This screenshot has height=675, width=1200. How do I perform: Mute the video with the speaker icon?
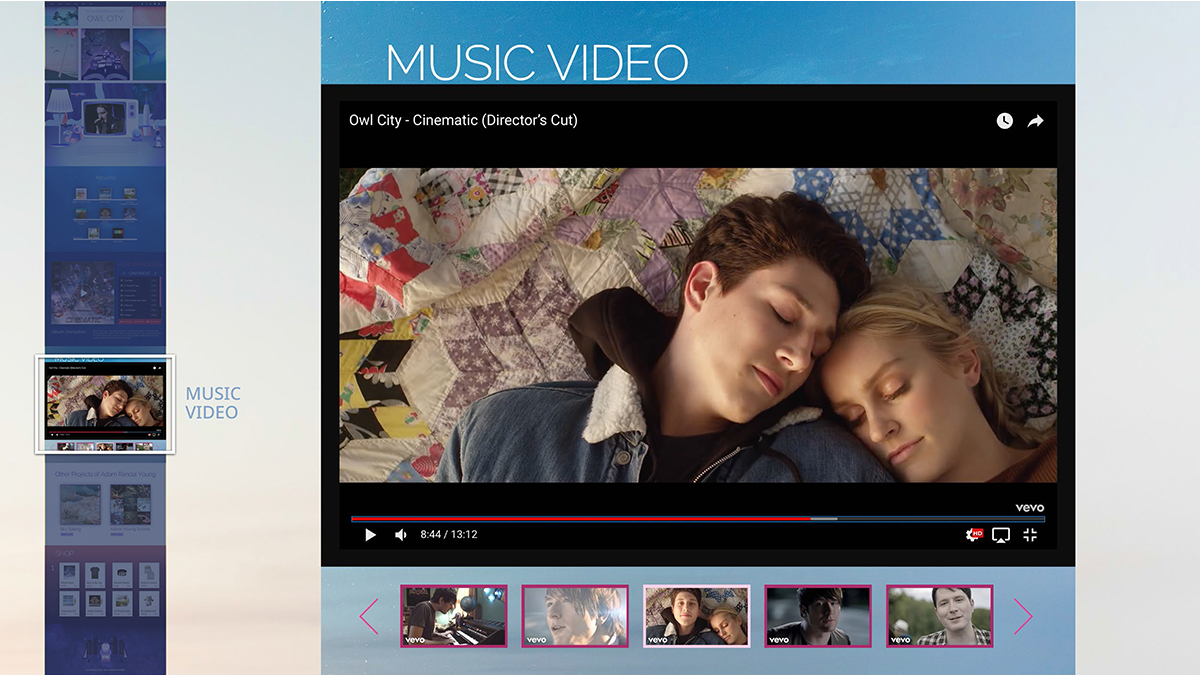click(400, 535)
